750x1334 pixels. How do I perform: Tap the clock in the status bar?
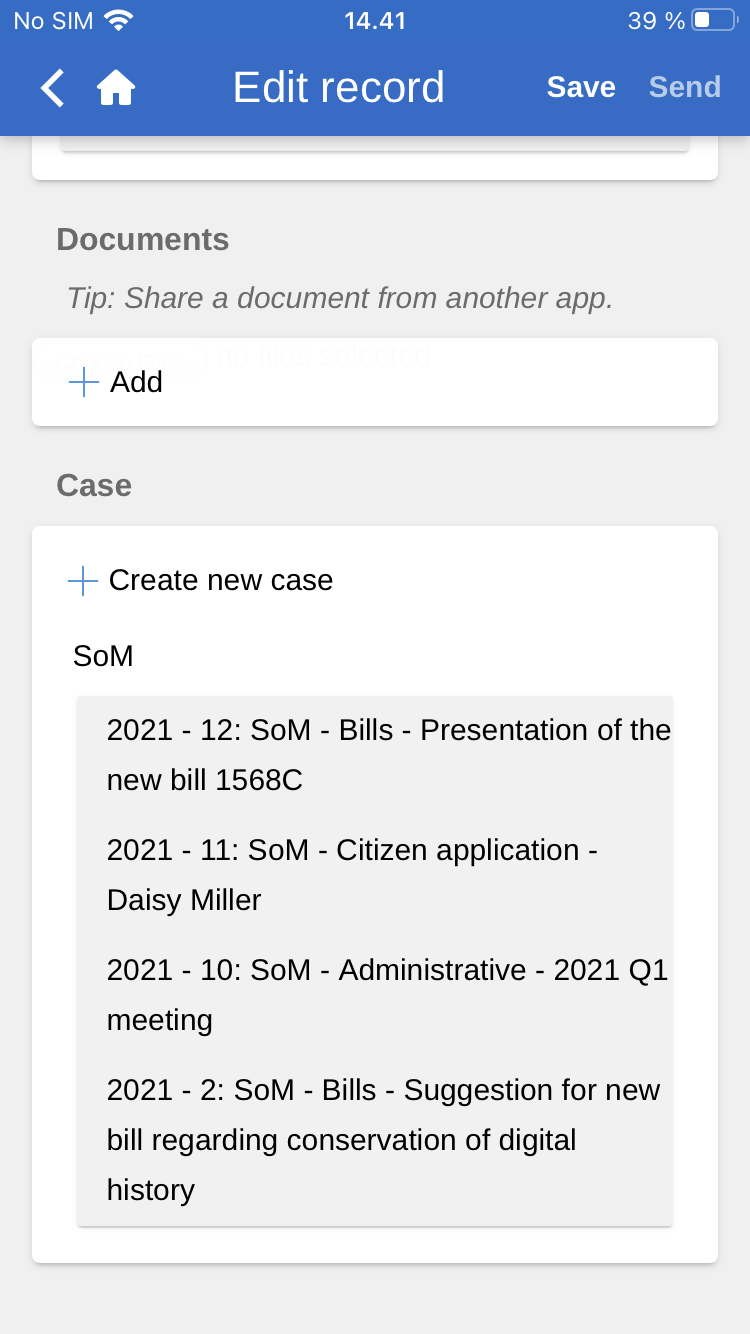375,21
